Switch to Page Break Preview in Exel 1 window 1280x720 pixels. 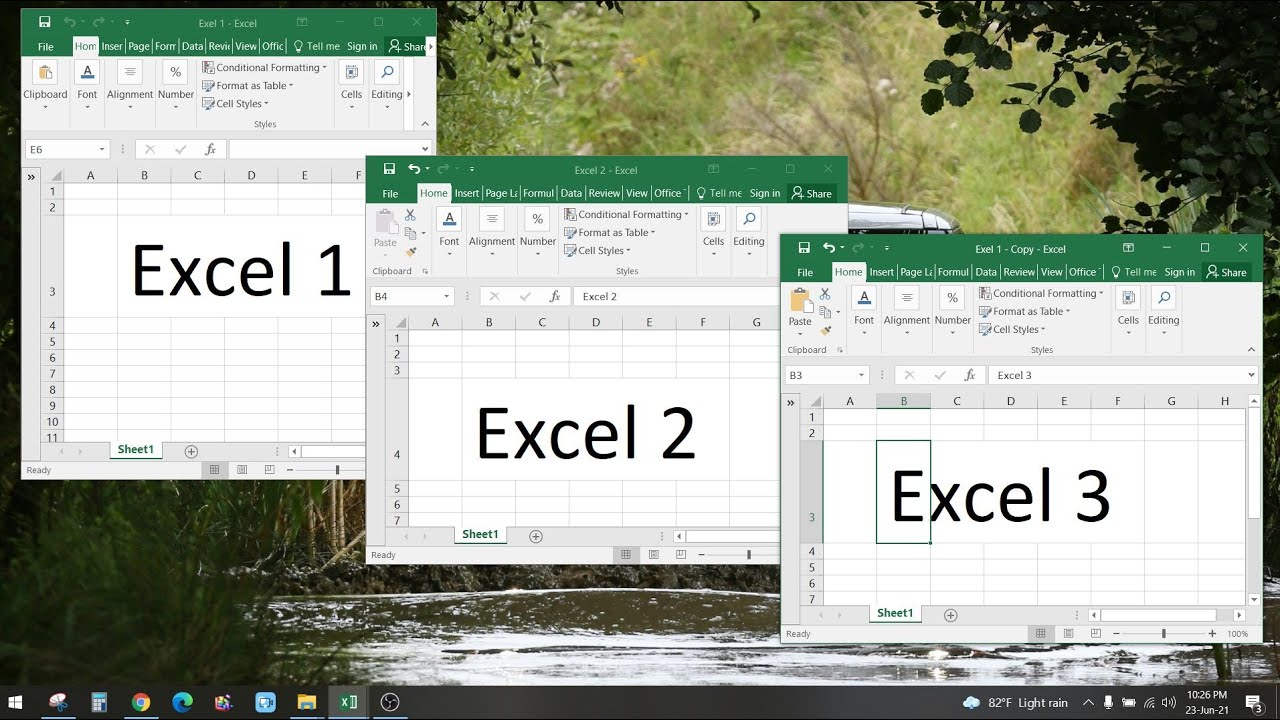[269, 470]
